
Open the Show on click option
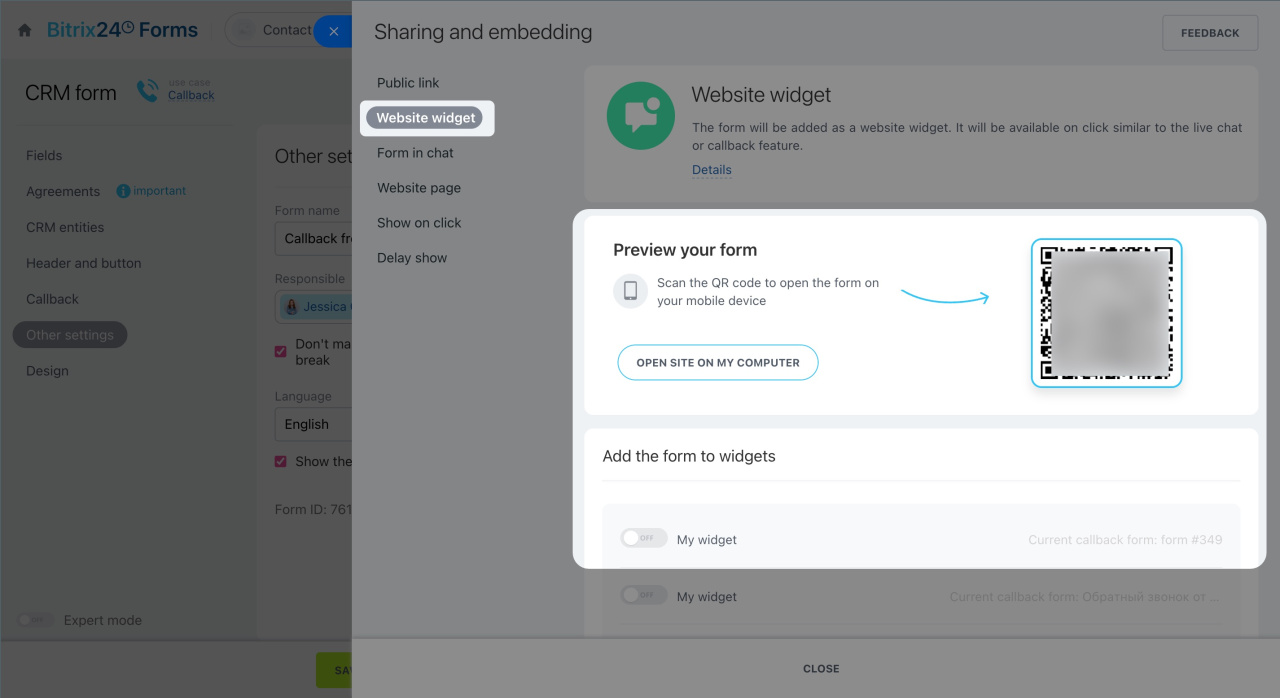pyautogui.click(x=419, y=223)
